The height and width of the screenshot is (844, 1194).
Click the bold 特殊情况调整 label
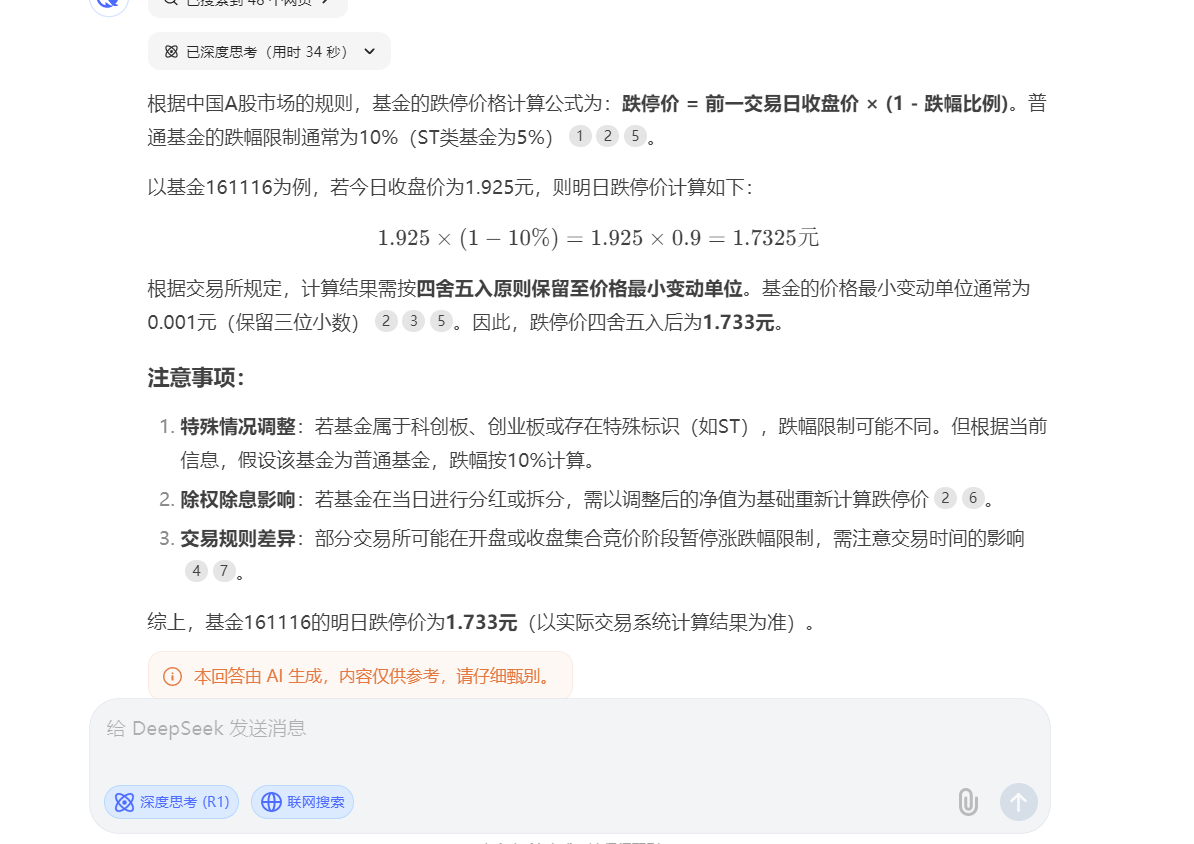(x=238, y=427)
